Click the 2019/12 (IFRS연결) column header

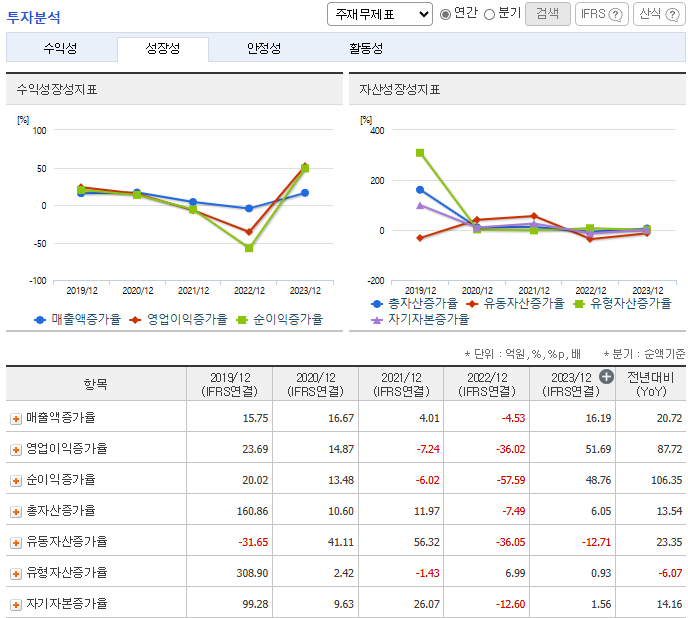click(229, 384)
